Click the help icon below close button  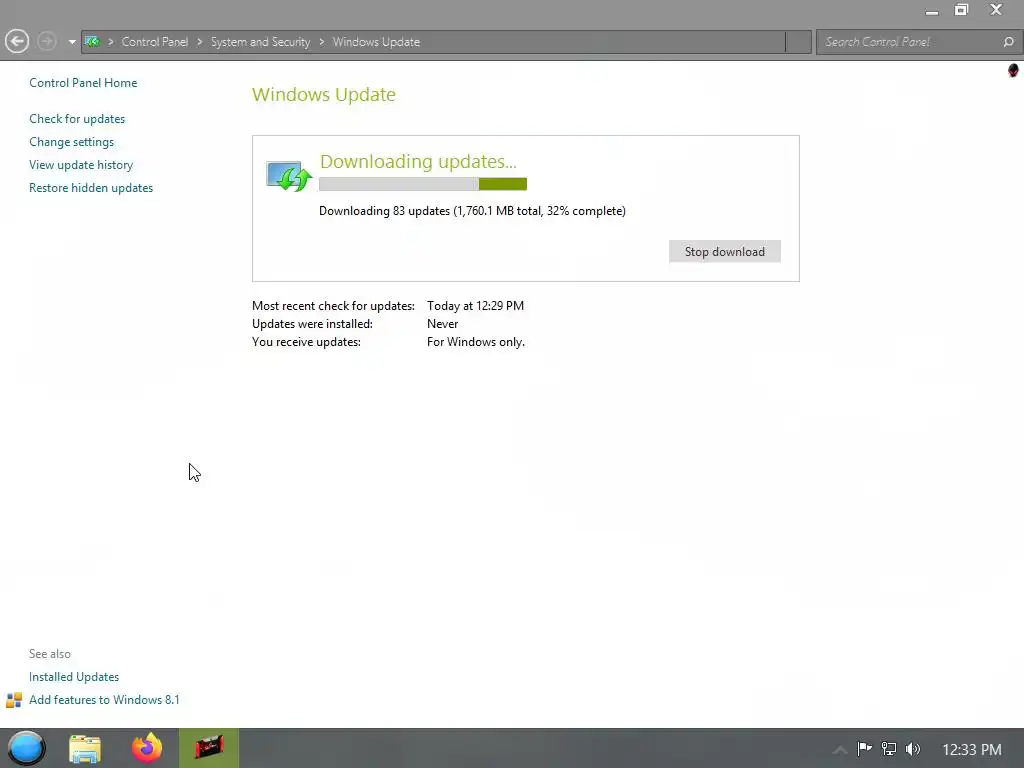tap(1013, 70)
